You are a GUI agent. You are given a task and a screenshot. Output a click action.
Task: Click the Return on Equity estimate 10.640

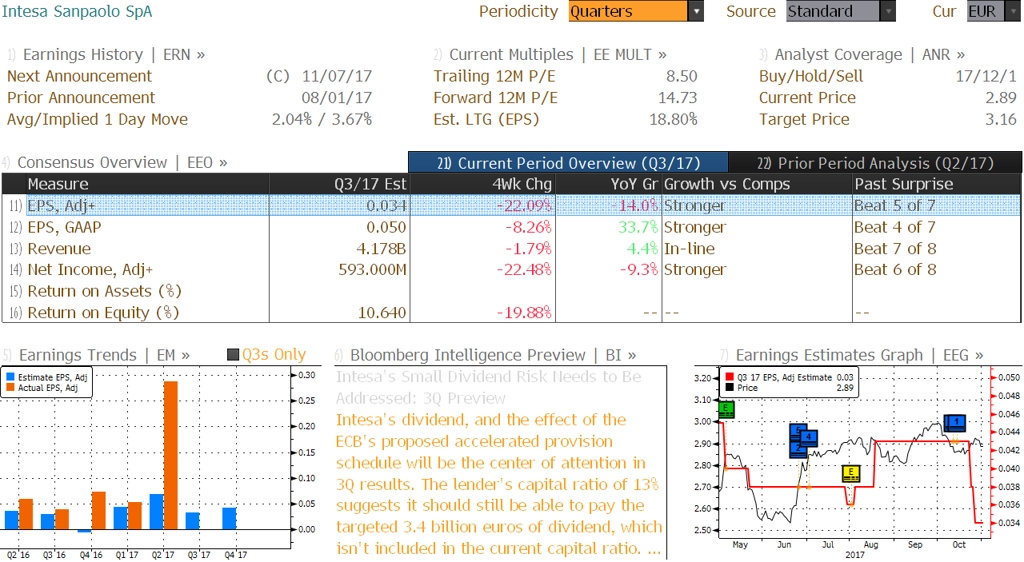coord(382,313)
